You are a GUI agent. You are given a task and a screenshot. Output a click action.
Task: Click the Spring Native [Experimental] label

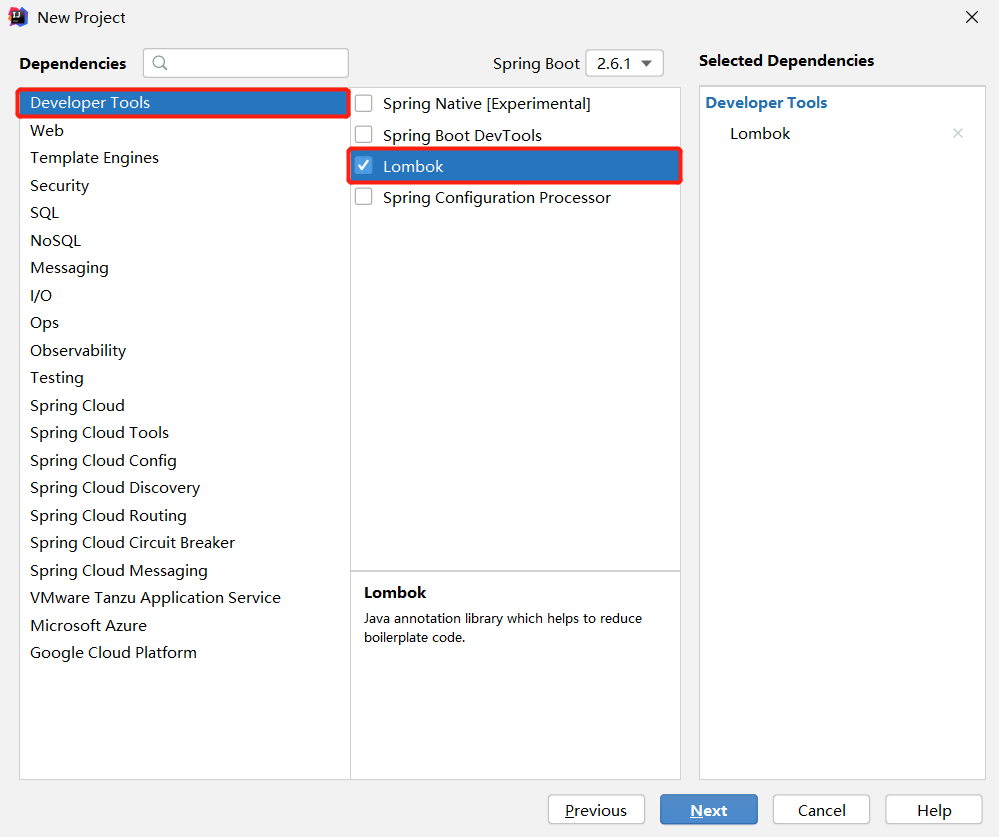click(x=487, y=104)
